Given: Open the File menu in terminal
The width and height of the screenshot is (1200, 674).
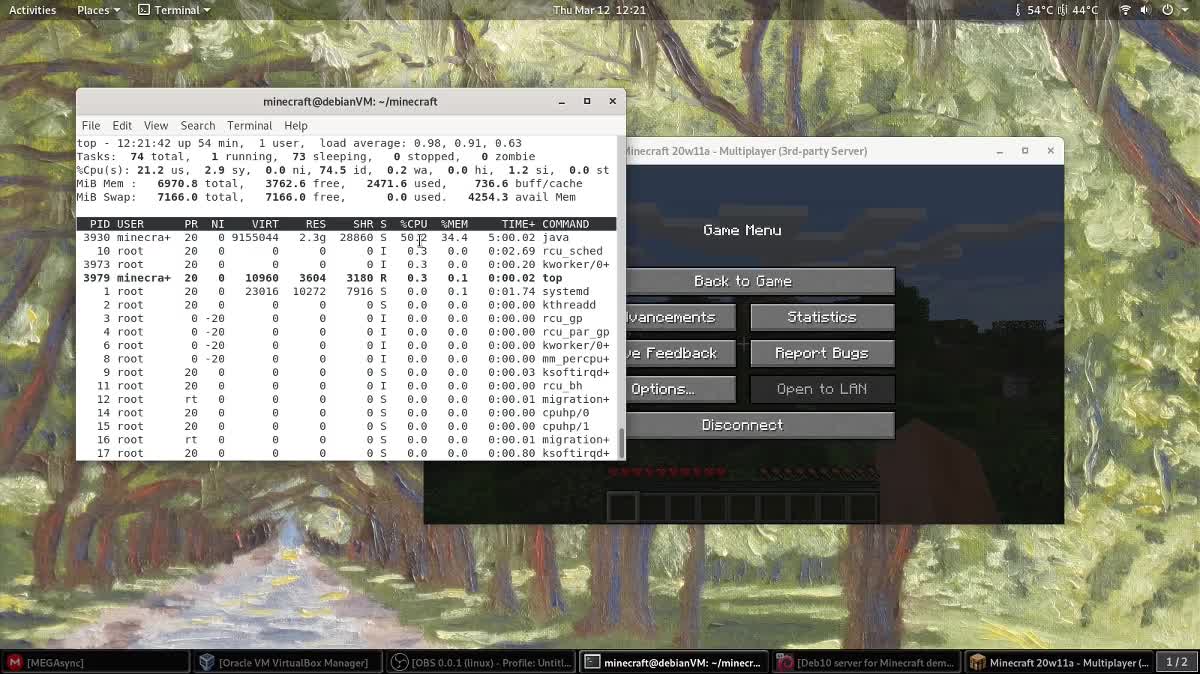Looking at the screenshot, I should 91,125.
